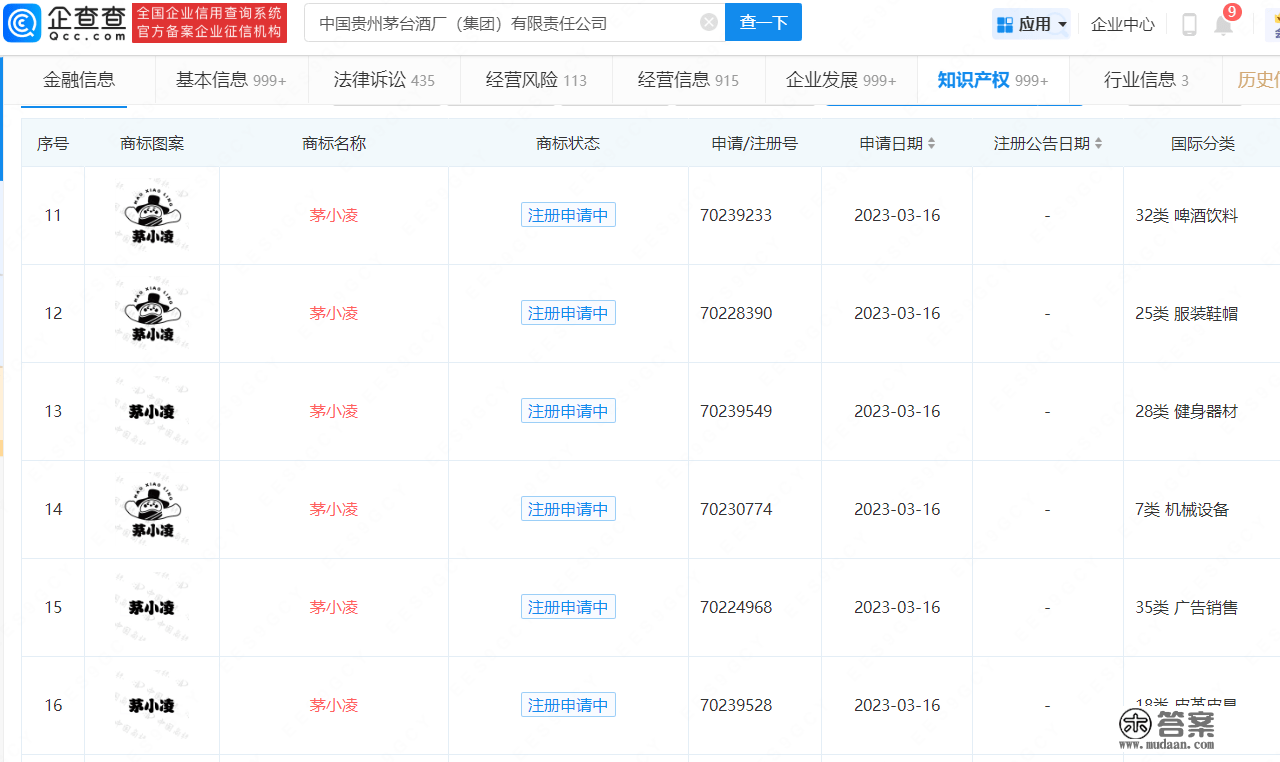1280x762 pixels.
Task: Click 28类 健身器材 category cell
Action: click(x=1187, y=411)
